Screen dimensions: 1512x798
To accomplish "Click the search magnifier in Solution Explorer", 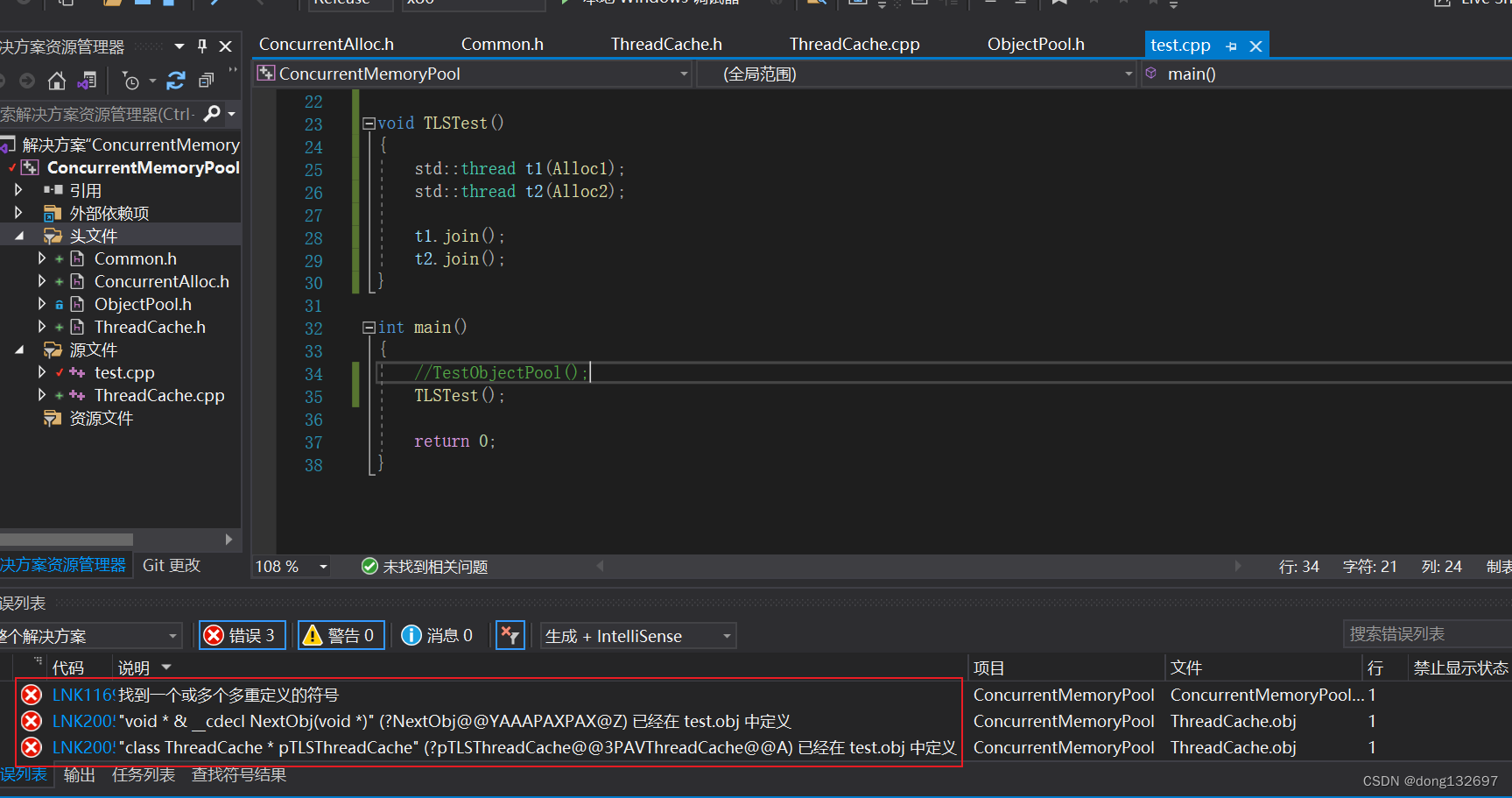I will (x=211, y=114).
